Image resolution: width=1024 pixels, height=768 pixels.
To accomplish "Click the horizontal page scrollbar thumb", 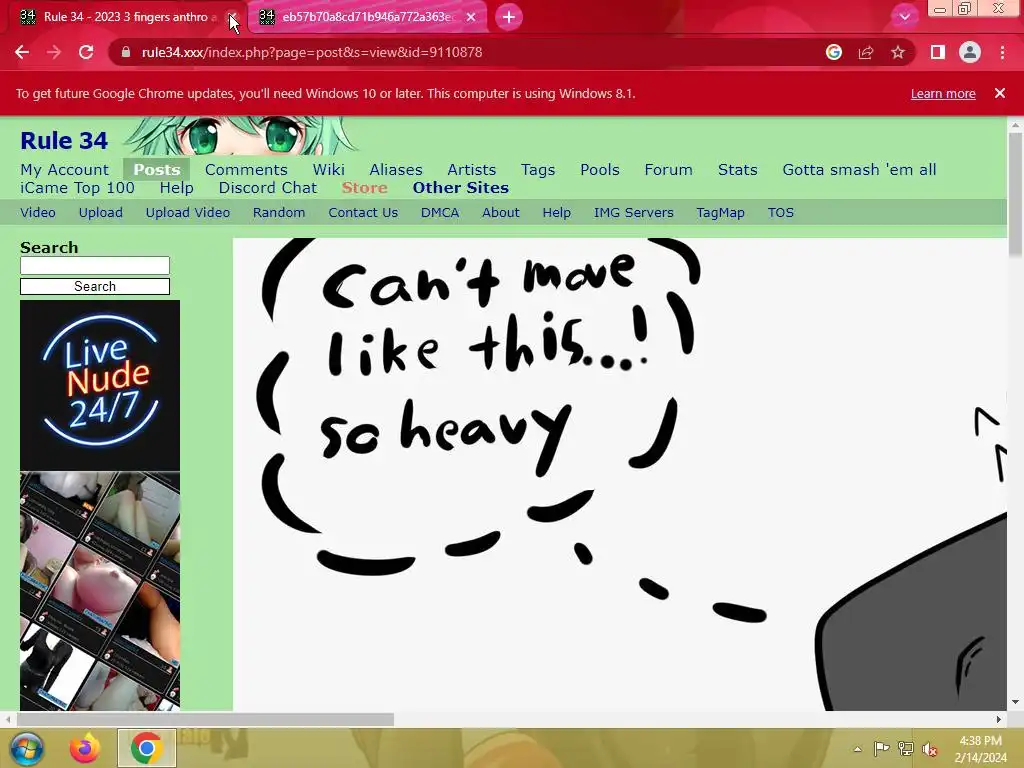I will tap(205, 719).
